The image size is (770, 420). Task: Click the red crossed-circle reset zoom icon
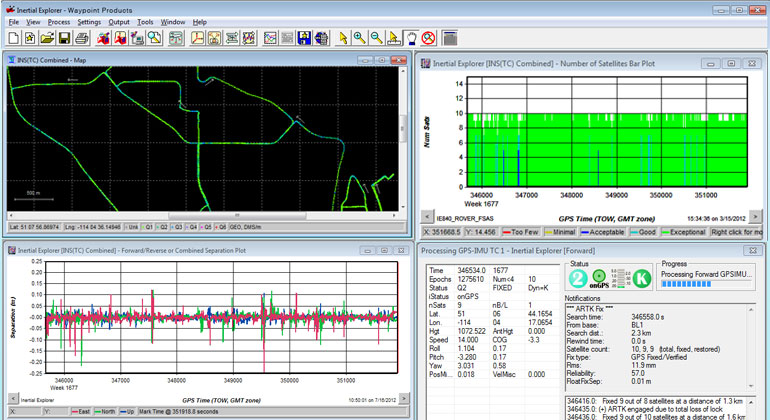coord(429,38)
